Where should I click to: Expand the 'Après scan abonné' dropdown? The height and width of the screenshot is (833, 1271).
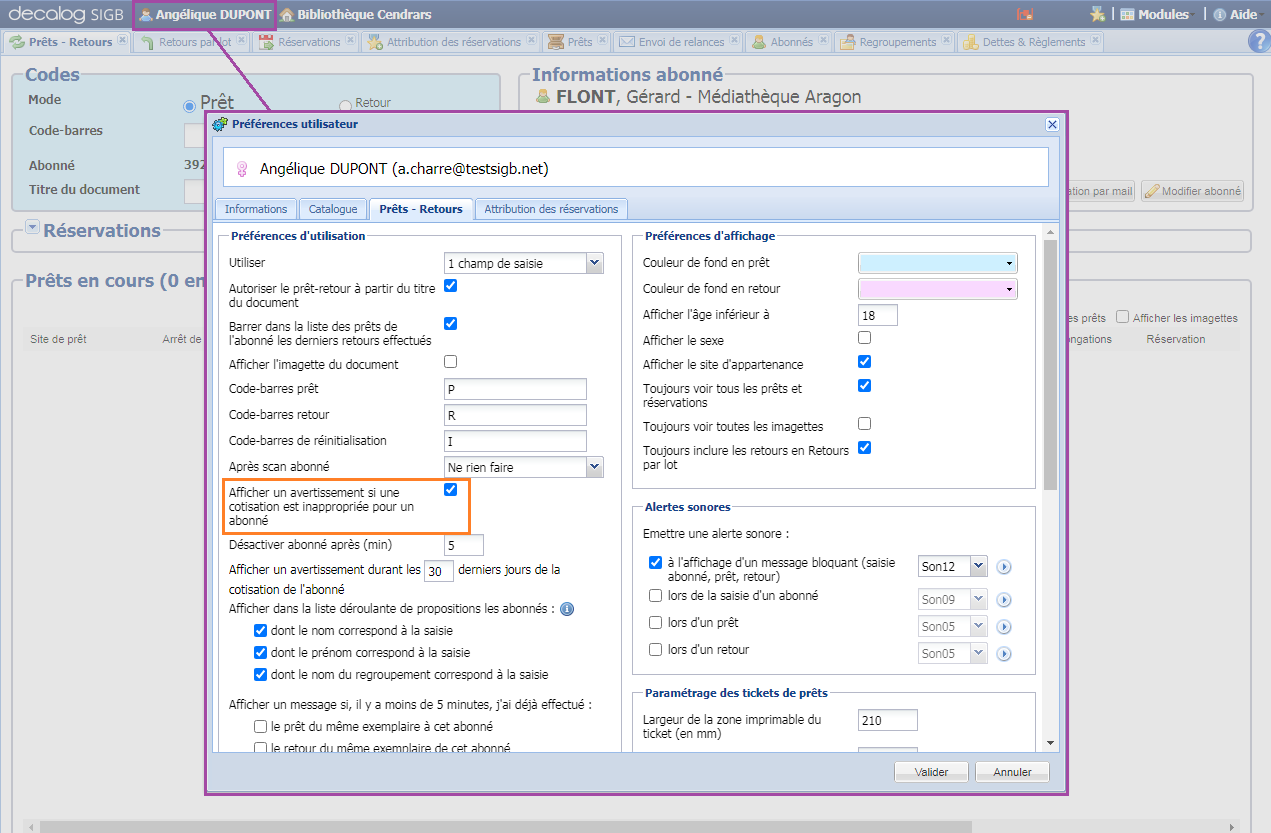click(x=594, y=467)
